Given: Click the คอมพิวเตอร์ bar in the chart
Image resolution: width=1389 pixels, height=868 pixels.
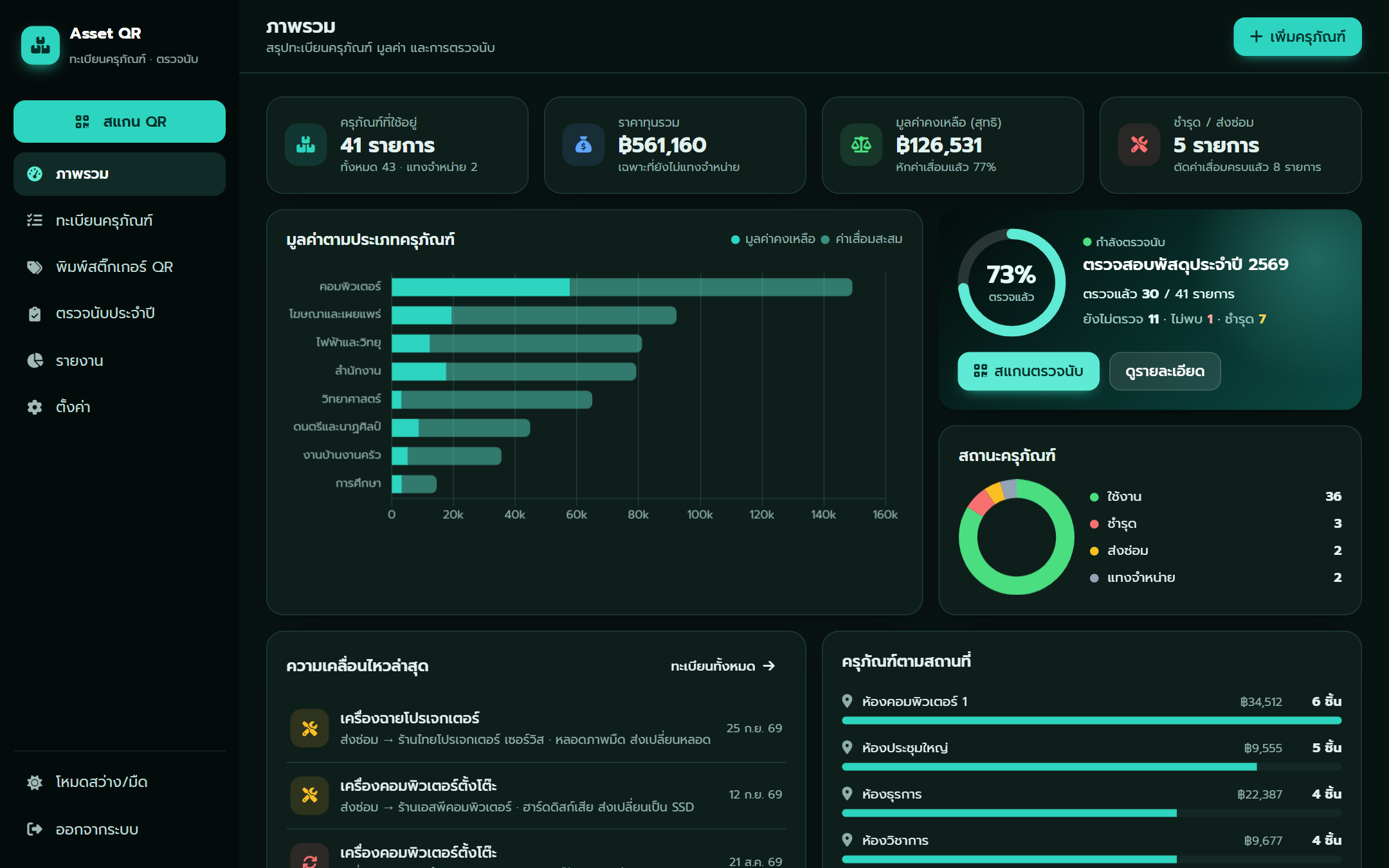Looking at the screenshot, I should (x=622, y=287).
